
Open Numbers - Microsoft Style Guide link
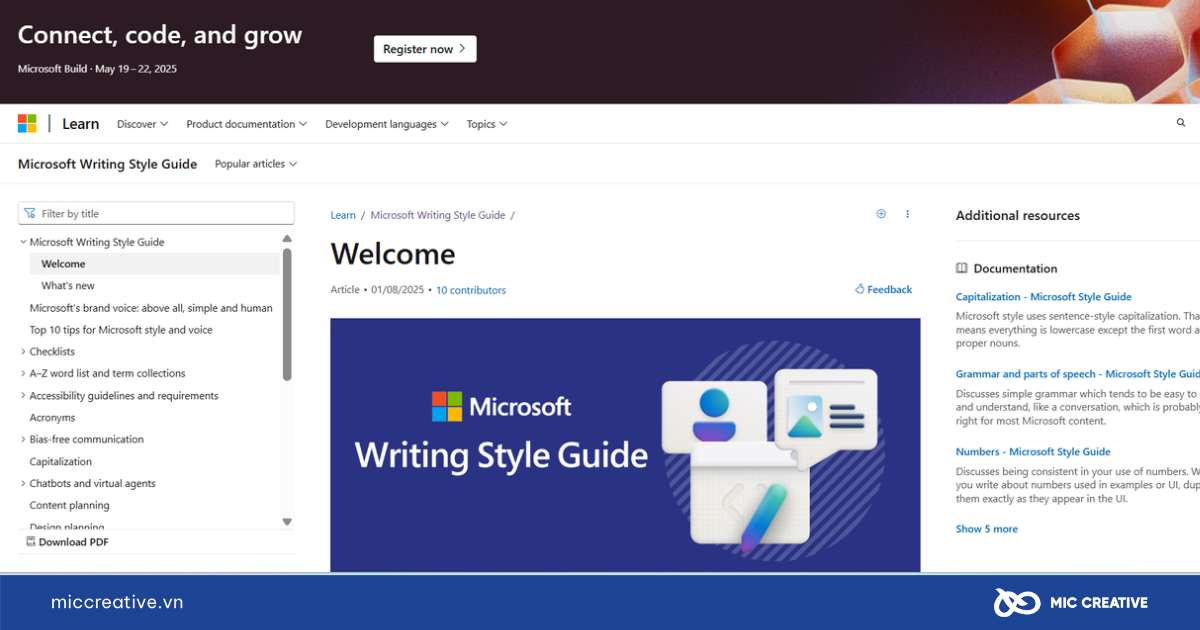pos(1033,452)
